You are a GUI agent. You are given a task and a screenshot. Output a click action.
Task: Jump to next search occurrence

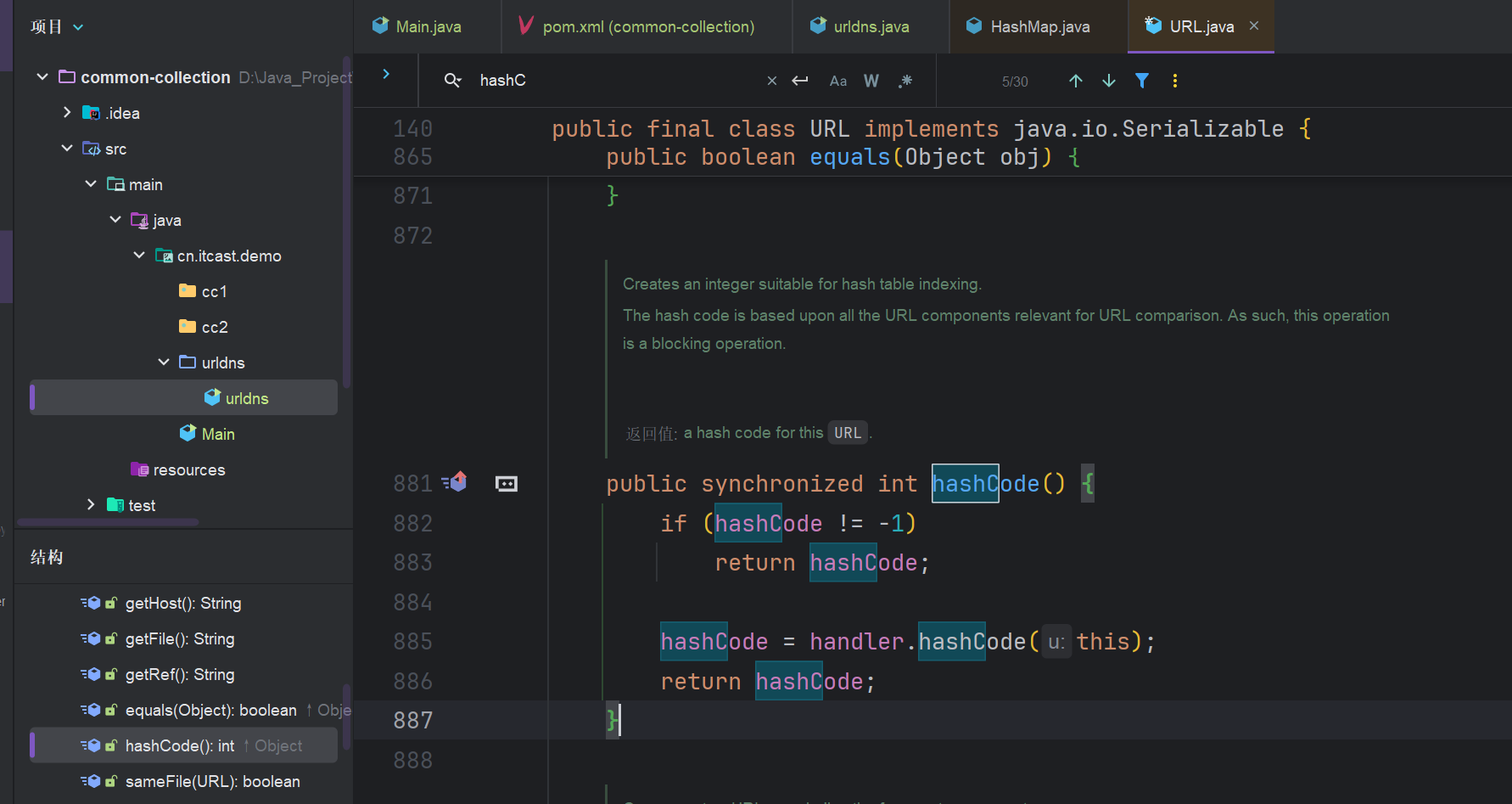click(1108, 81)
